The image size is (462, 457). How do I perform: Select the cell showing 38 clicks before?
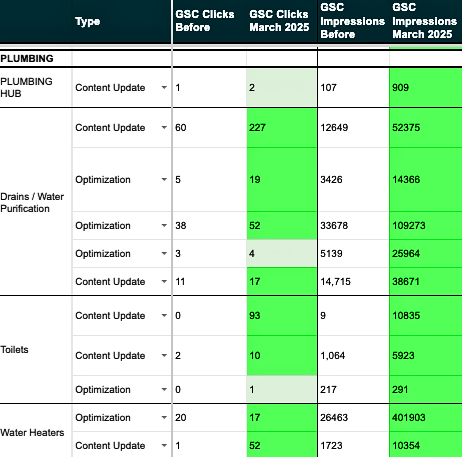coord(210,226)
